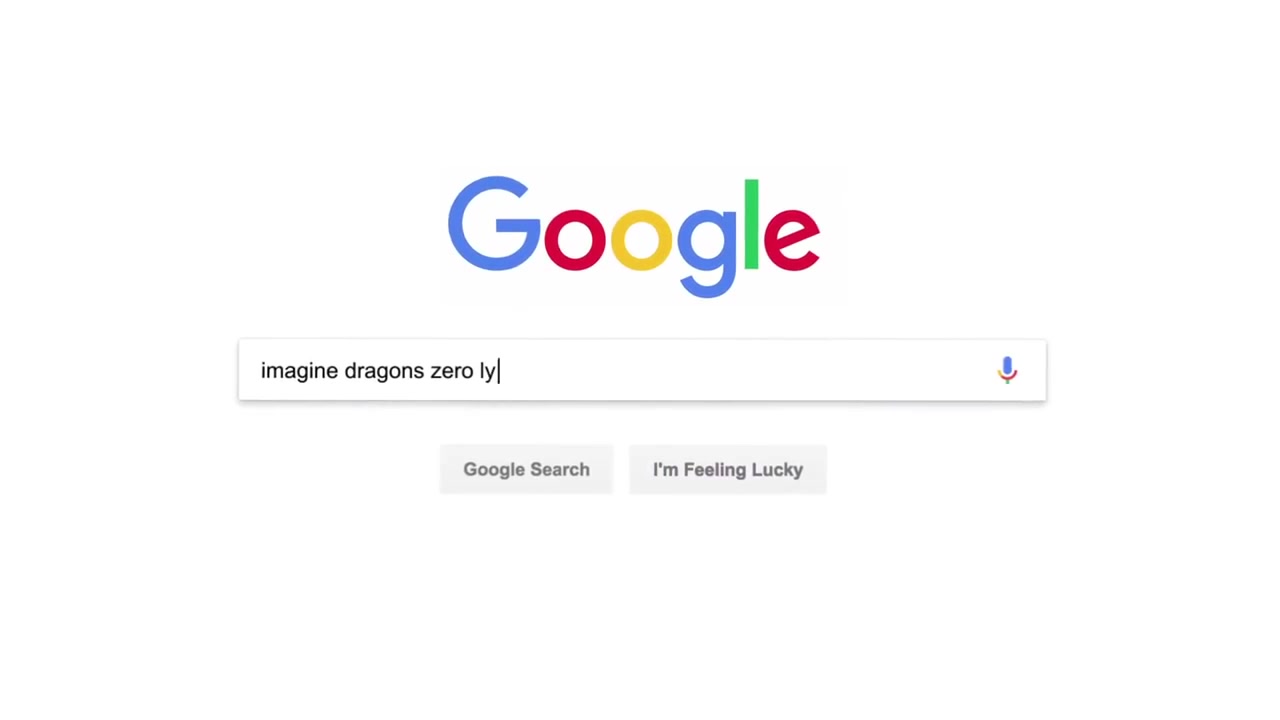The height and width of the screenshot is (720, 1280).
Task: Place cursor in the word imagine
Action: click(299, 371)
